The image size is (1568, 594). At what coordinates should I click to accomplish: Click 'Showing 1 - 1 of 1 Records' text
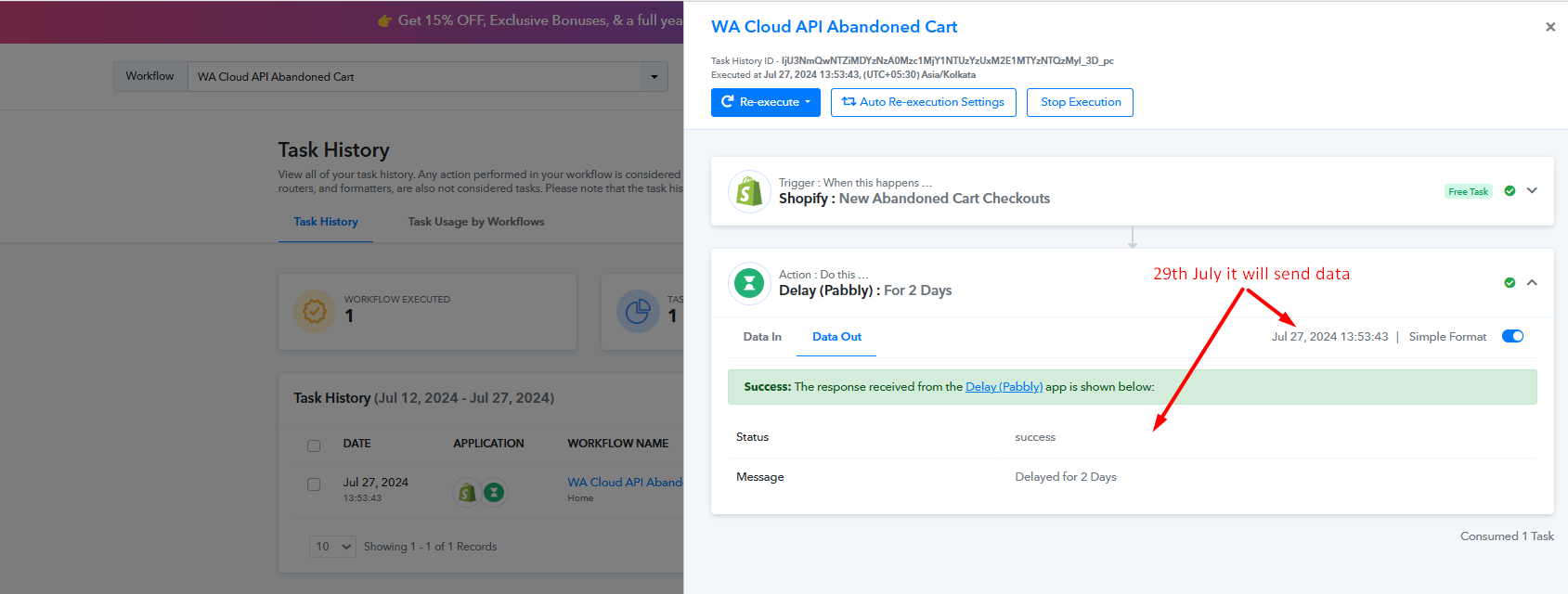(430, 547)
